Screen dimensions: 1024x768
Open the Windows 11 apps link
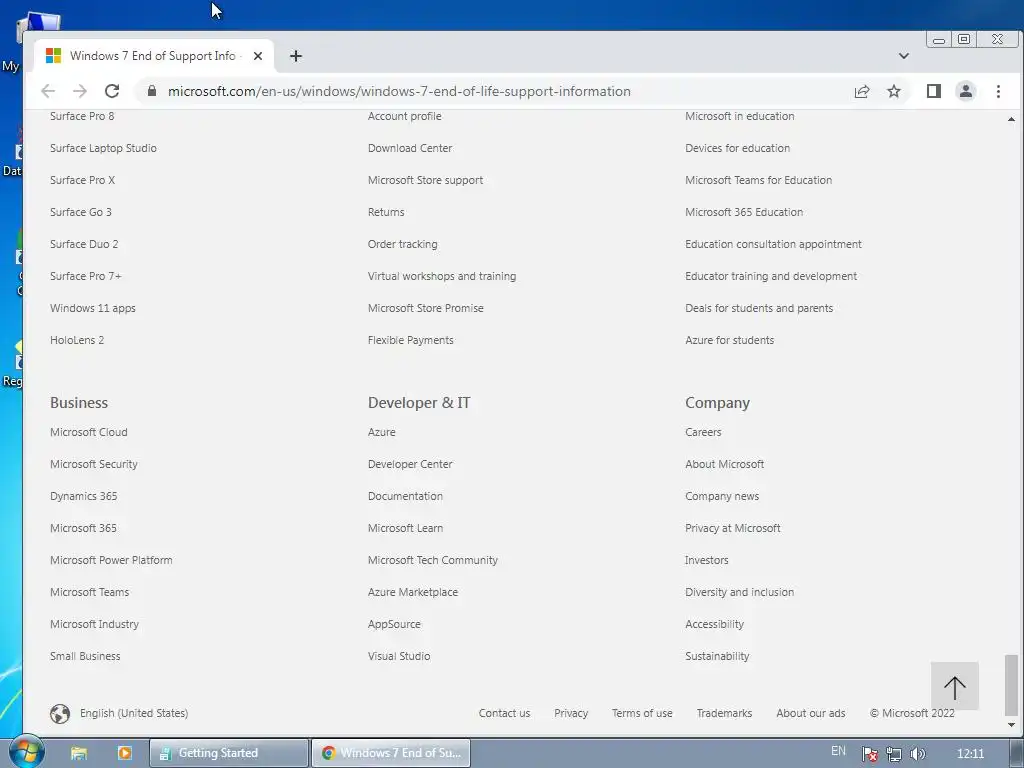(93, 308)
